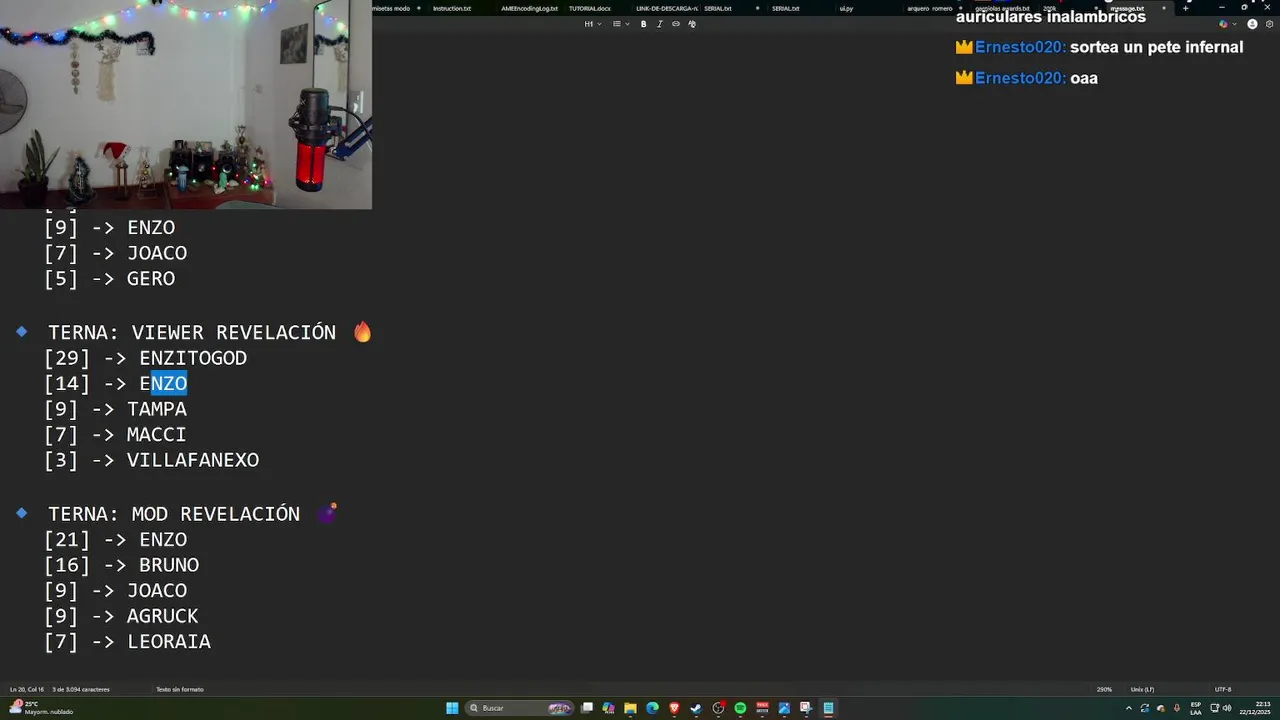1280x720 pixels.
Task: Click the heading TERNA: VIEWER REVELACIÓN
Action: click(191, 332)
